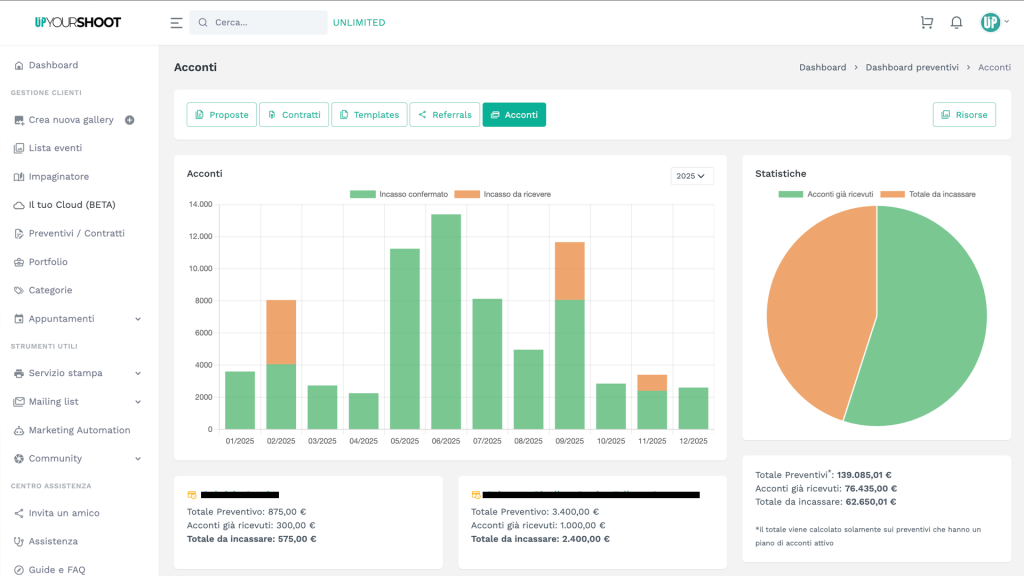The width and height of the screenshot is (1024, 576).
Task: Click the notifications bell icon
Action: [956, 22]
